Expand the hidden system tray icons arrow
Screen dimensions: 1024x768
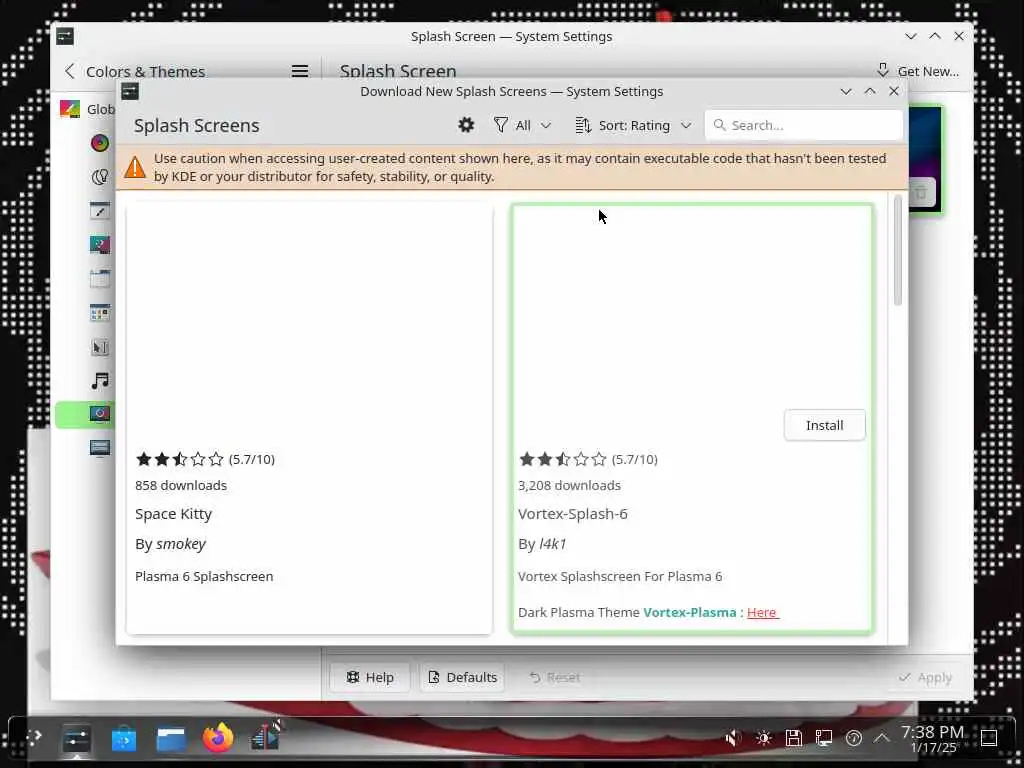coord(882,738)
